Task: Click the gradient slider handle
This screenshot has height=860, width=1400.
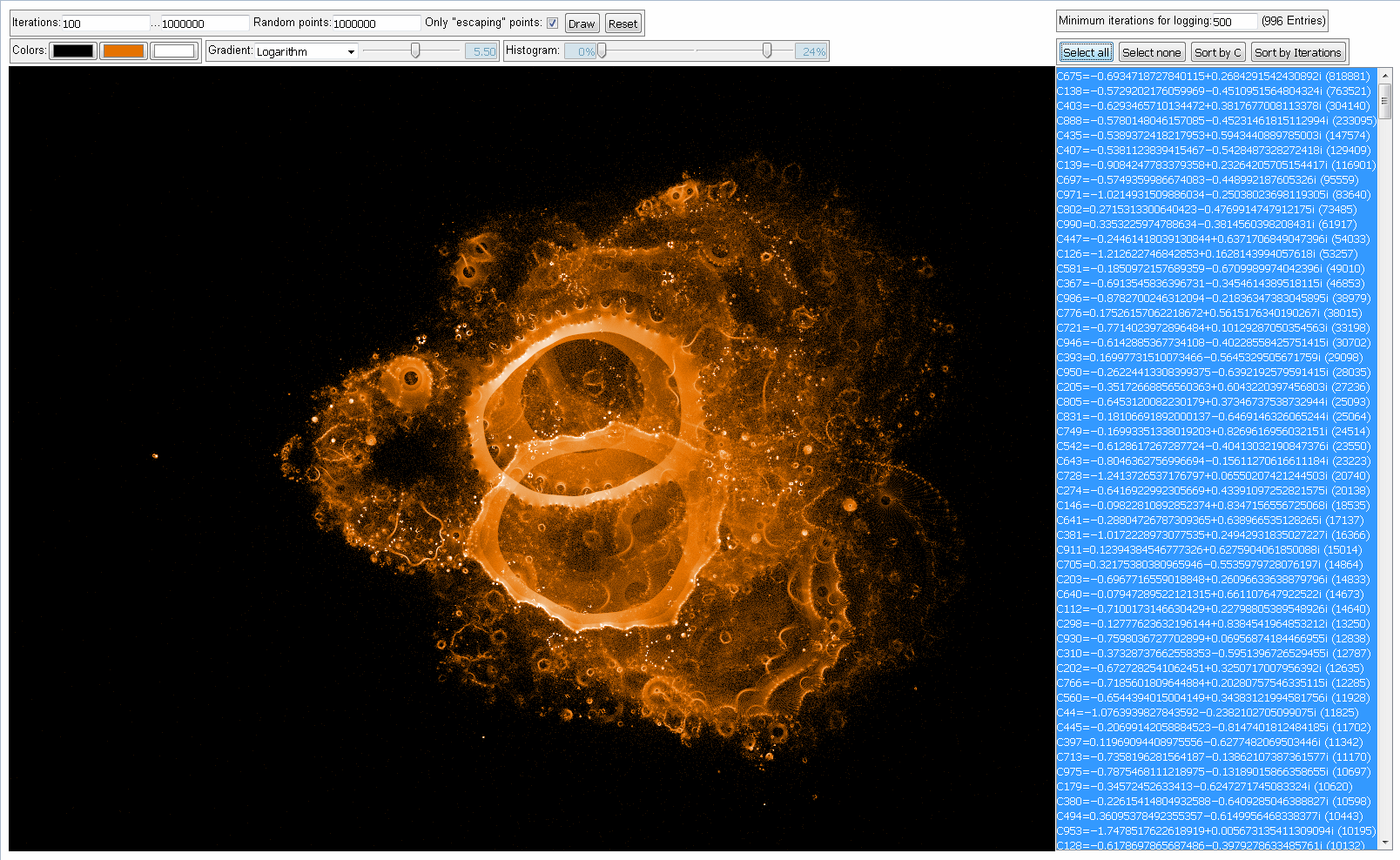Action: tap(415, 51)
